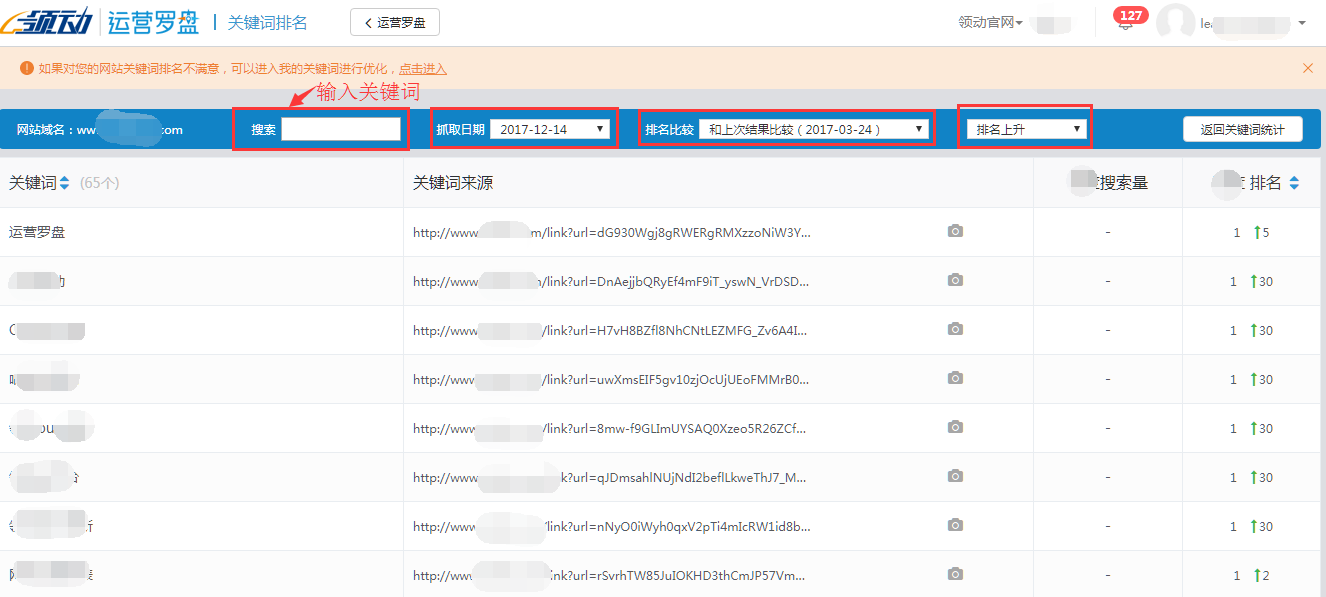Click the 返回关键词统计 button
Viewport: 1326px width, 597px height.
tap(1242, 129)
